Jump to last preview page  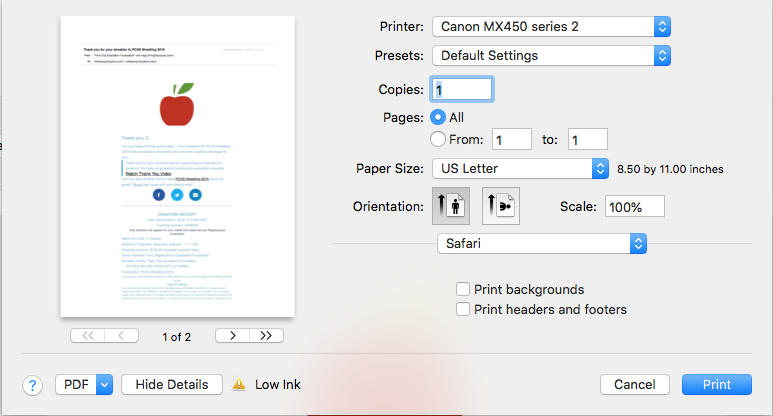point(266,336)
